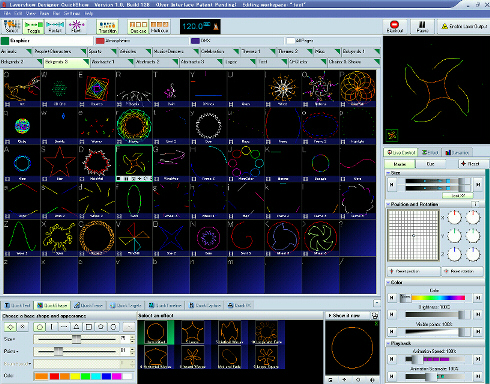Open the Points dropdown label in QuickShape
This screenshot has width=490, height=384.
point(11,351)
